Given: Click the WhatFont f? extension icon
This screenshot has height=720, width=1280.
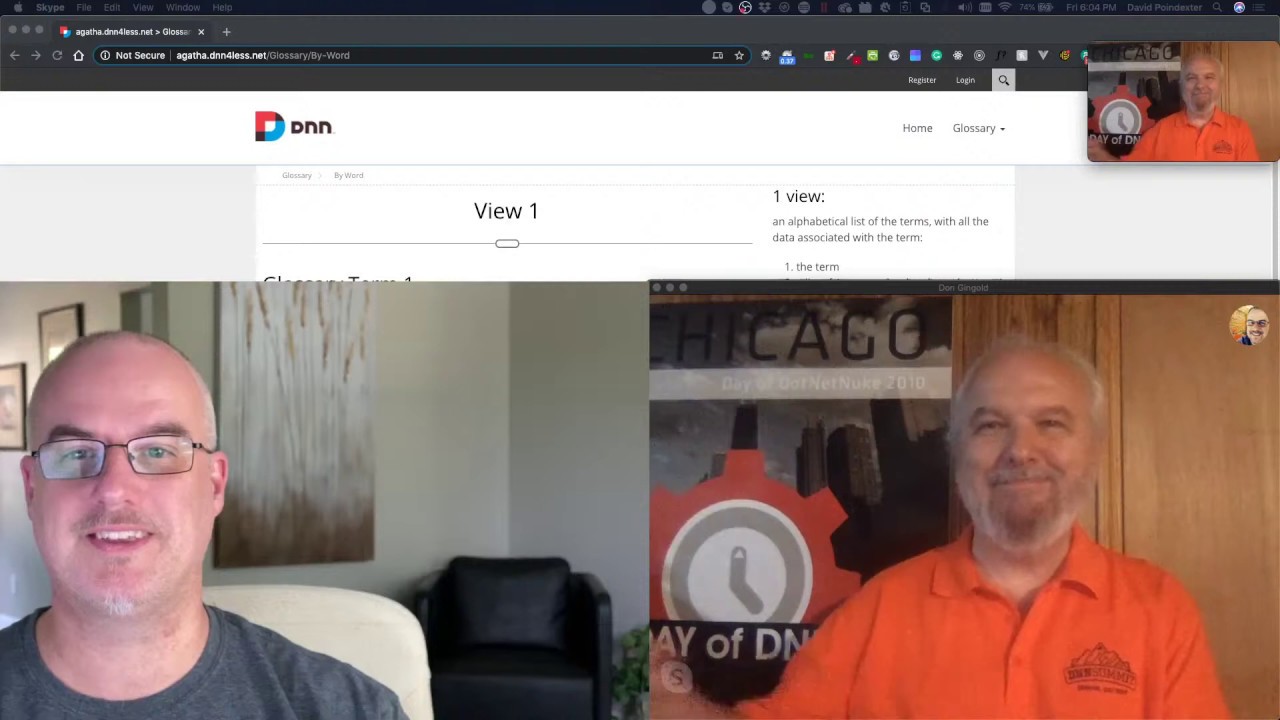Looking at the screenshot, I should (x=1001, y=55).
